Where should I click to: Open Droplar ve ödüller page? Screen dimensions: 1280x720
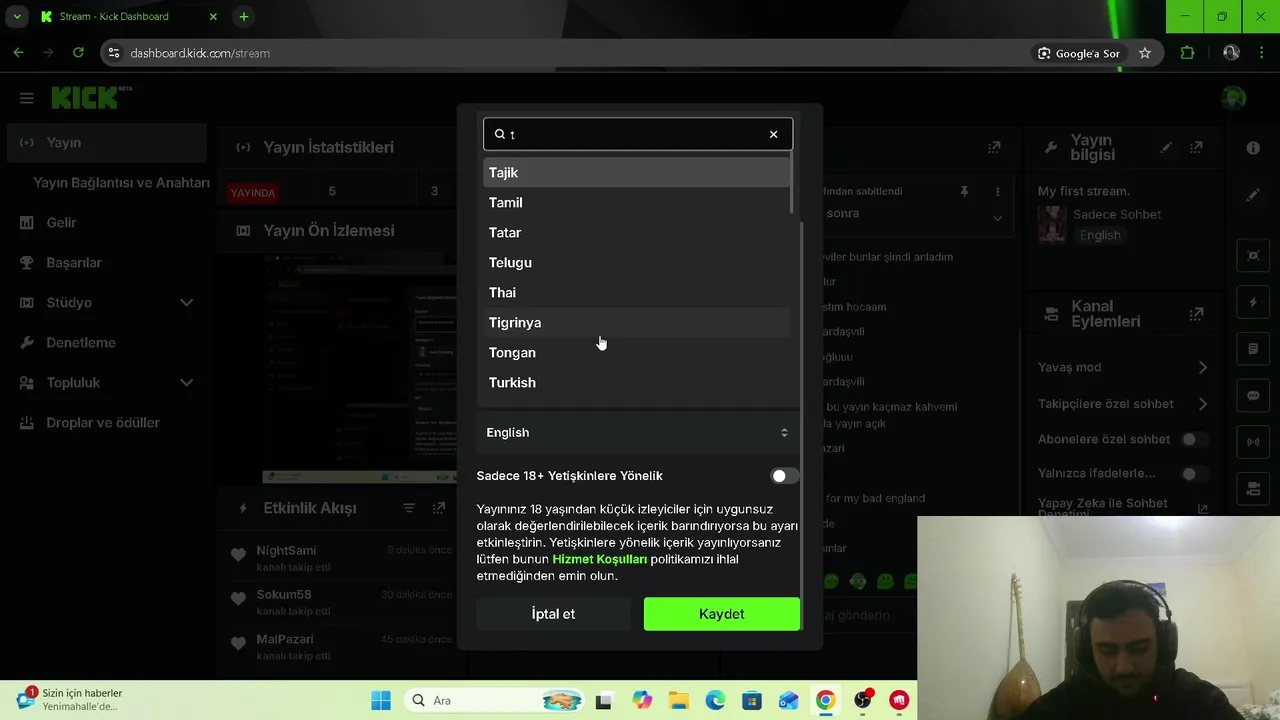pyautogui.click(x=106, y=423)
